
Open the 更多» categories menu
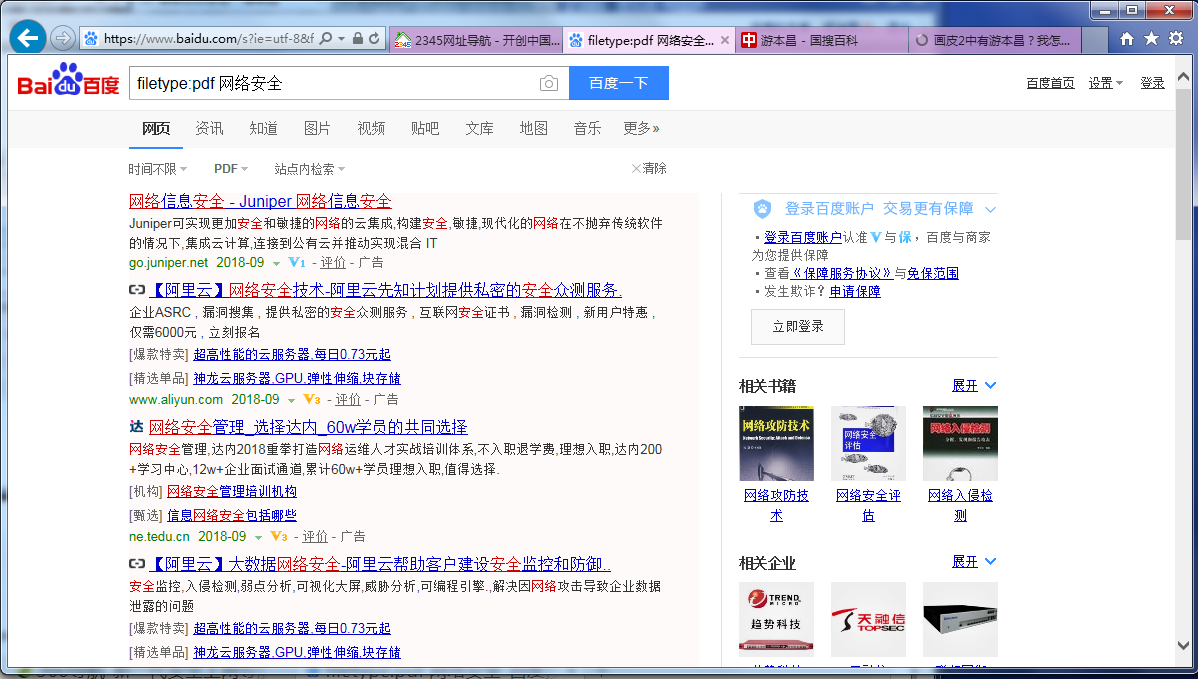pyautogui.click(x=641, y=128)
